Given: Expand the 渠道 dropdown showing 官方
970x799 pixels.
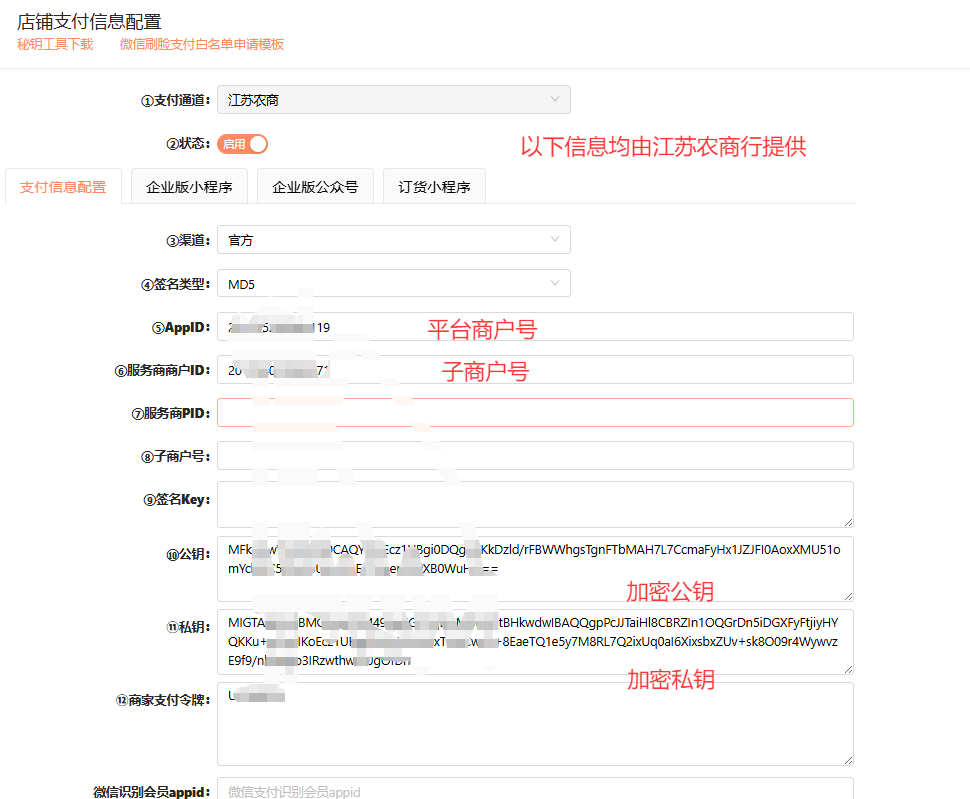Looking at the screenshot, I should click(x=393, y=239).
